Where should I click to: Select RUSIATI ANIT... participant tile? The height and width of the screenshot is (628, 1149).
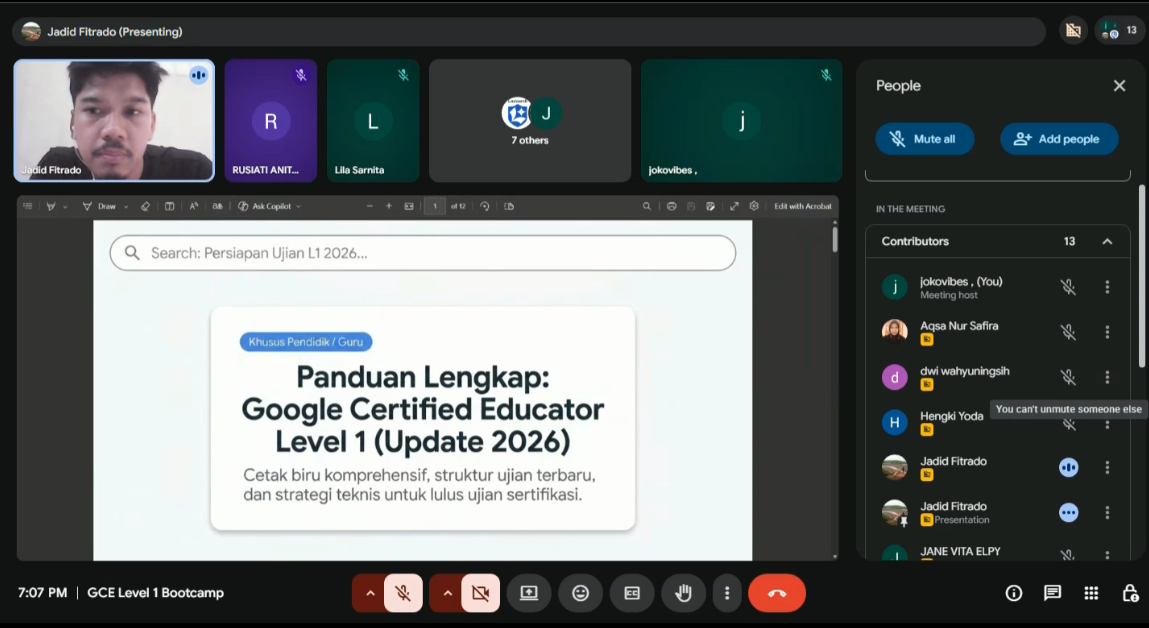pos(270,120)
